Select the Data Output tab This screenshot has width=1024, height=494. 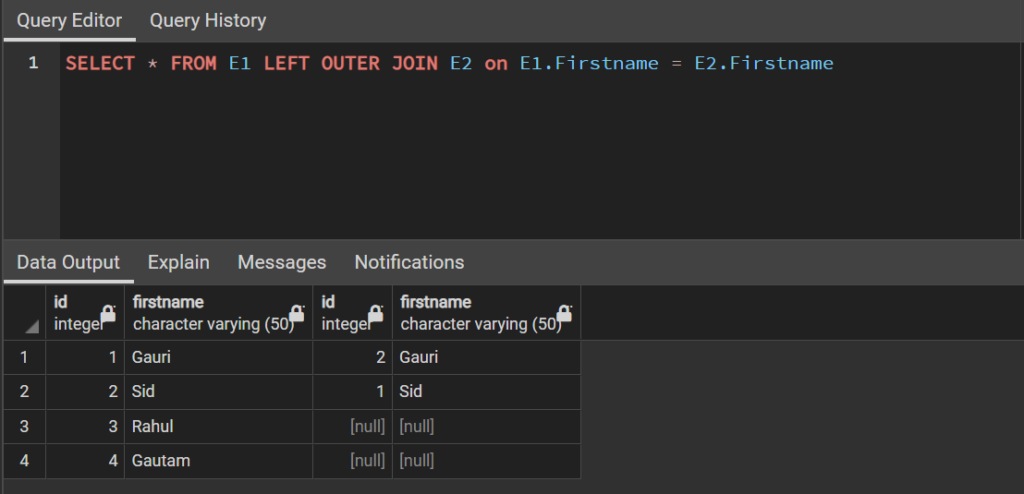(68, 262)
